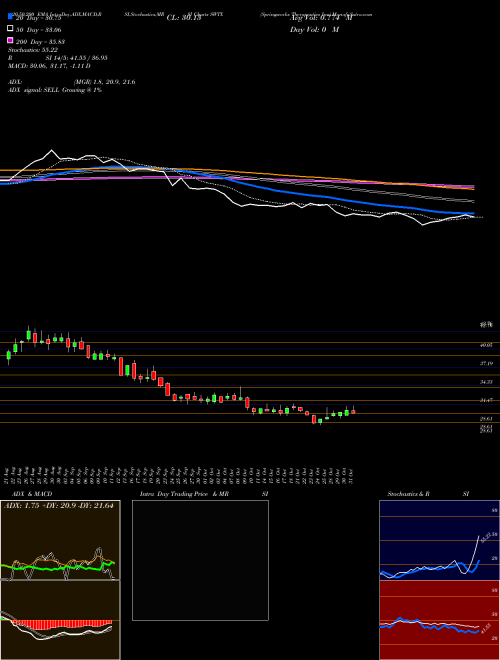Click the last red candle on the chart

click(353, 412)
